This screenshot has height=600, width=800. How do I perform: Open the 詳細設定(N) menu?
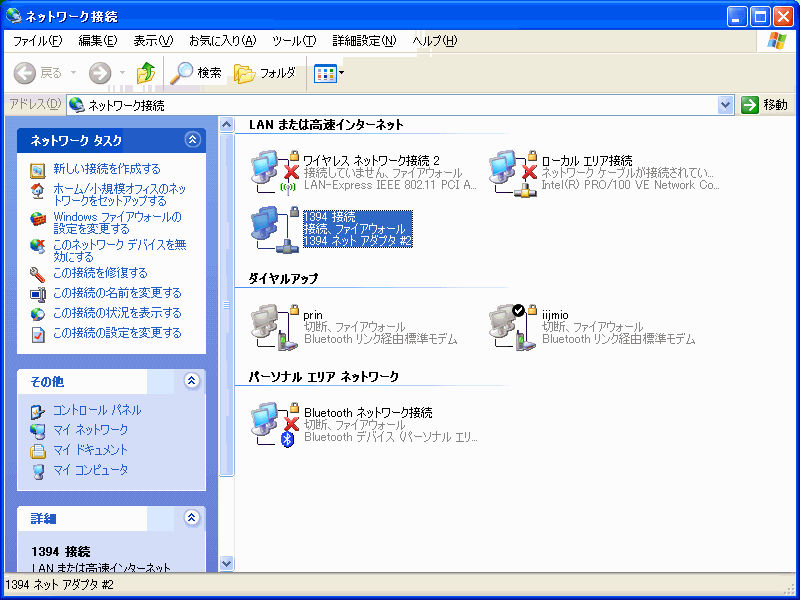point(364,41)
